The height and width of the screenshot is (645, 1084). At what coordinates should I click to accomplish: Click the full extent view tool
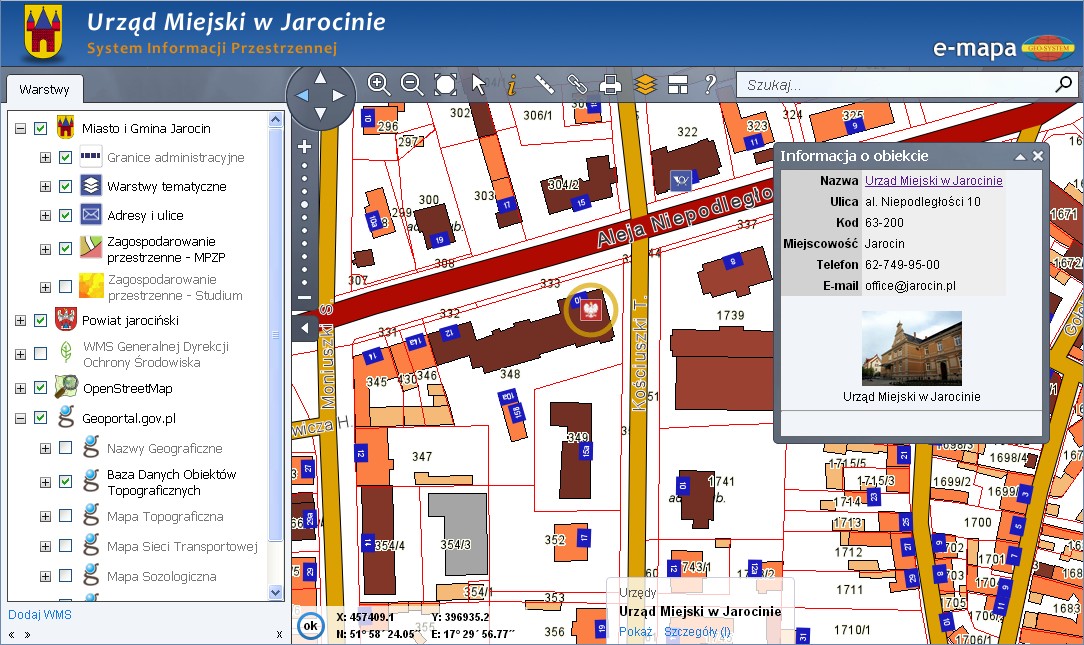pyautogui.click(x=445, y=84)
